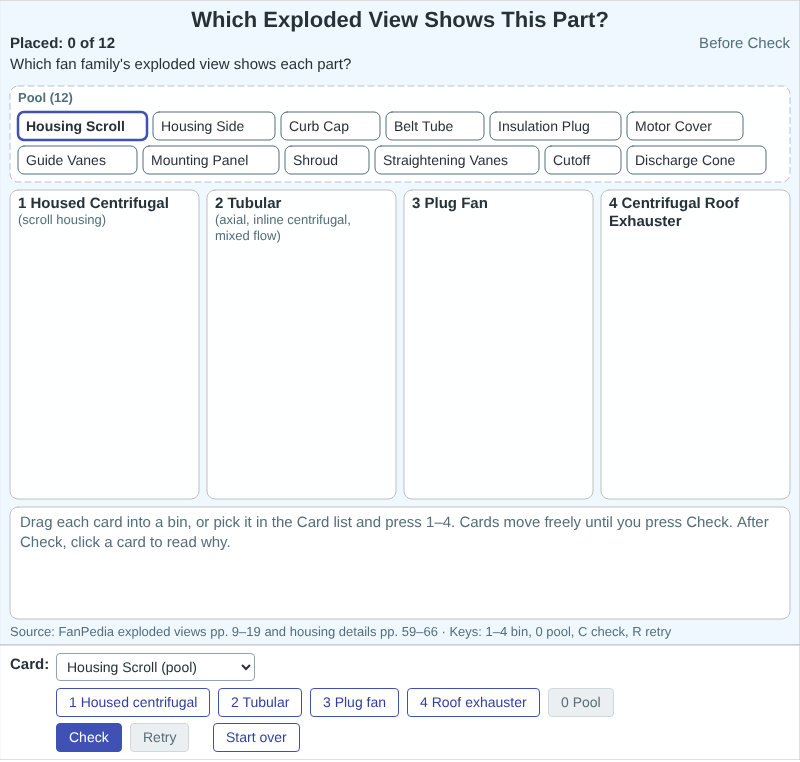Click the 'Pool (12)' label
The image size is (800, 762).
pyautogui.click(x=45, y=98)
